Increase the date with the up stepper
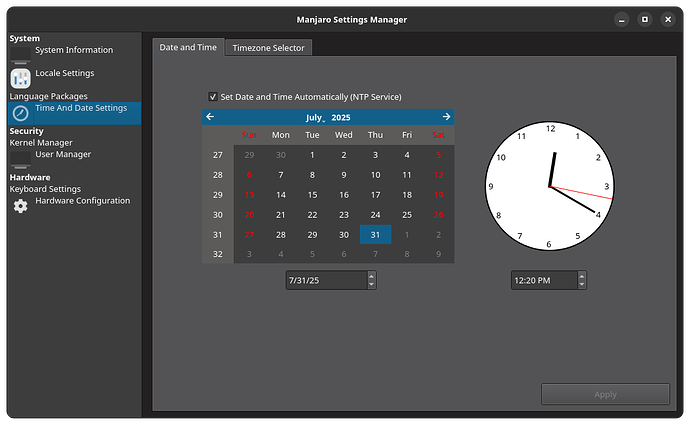Image resolution: width=690 pixels, height=424 pixels. point(371,276)
